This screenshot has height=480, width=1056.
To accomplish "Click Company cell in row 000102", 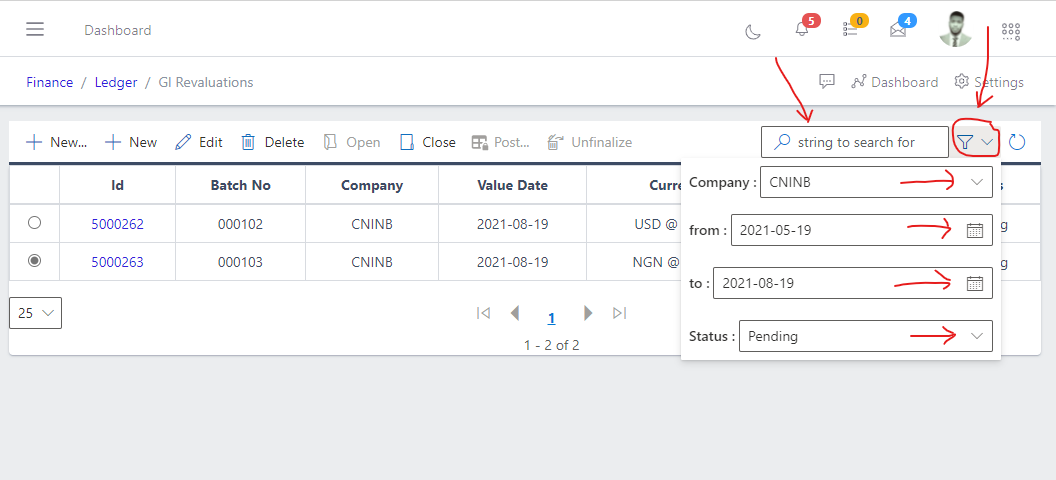I will coord(372,224).
